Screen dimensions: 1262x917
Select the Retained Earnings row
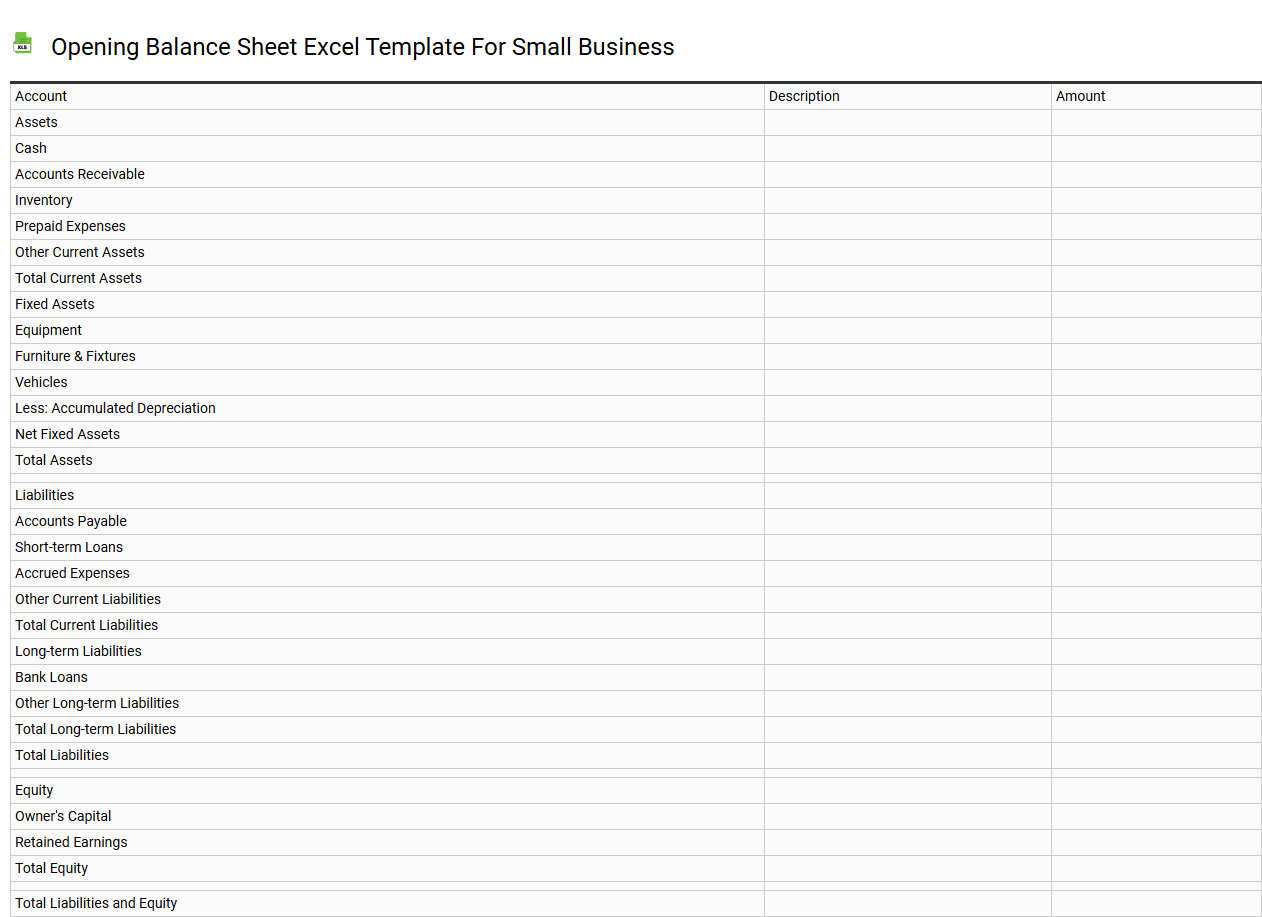tap(71, 842)
